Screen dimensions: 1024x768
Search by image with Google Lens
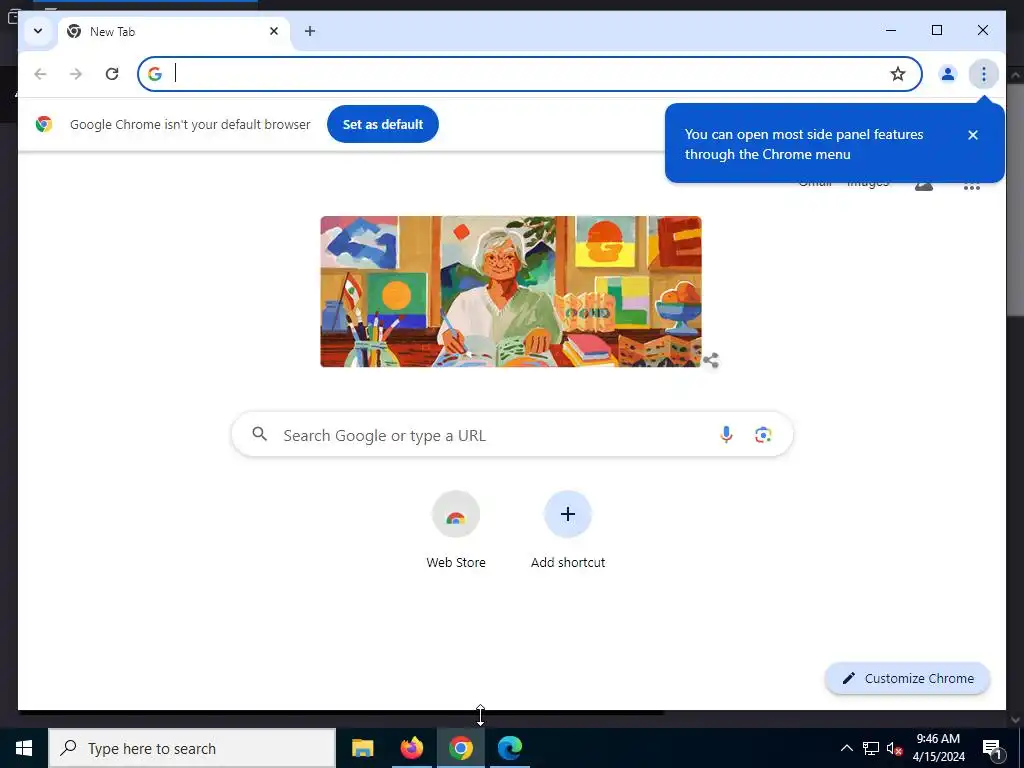click(763, 434)
